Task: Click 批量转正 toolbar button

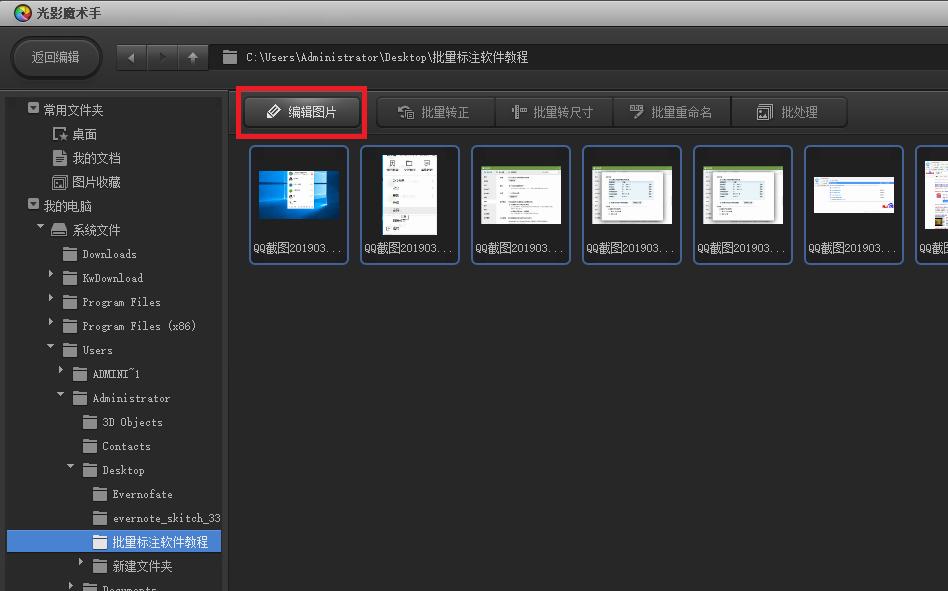Action: click(435, 112)
